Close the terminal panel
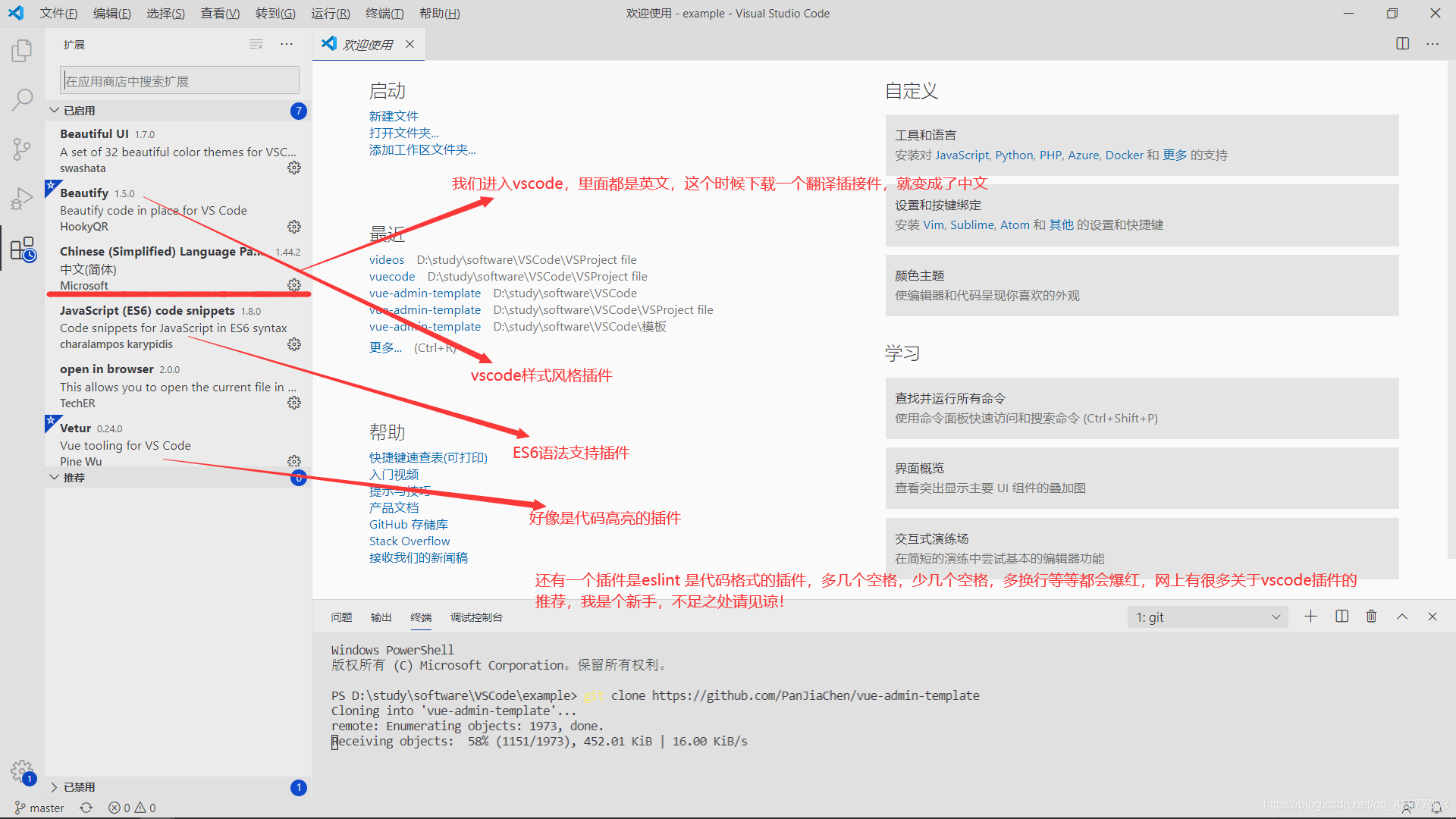 pos(1432,617)
